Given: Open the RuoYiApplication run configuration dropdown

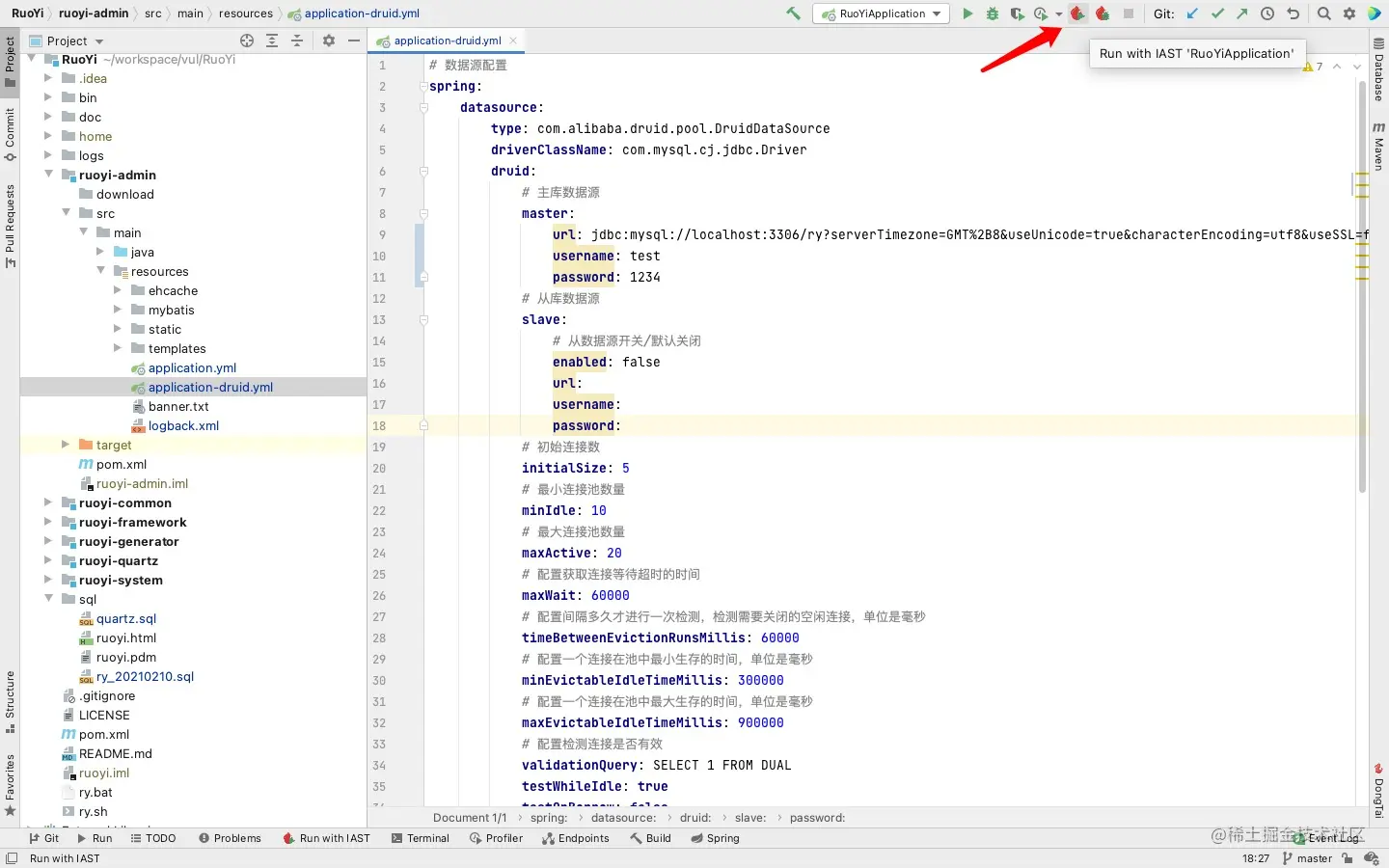Looking at the screenshot, I should point(882,14).
